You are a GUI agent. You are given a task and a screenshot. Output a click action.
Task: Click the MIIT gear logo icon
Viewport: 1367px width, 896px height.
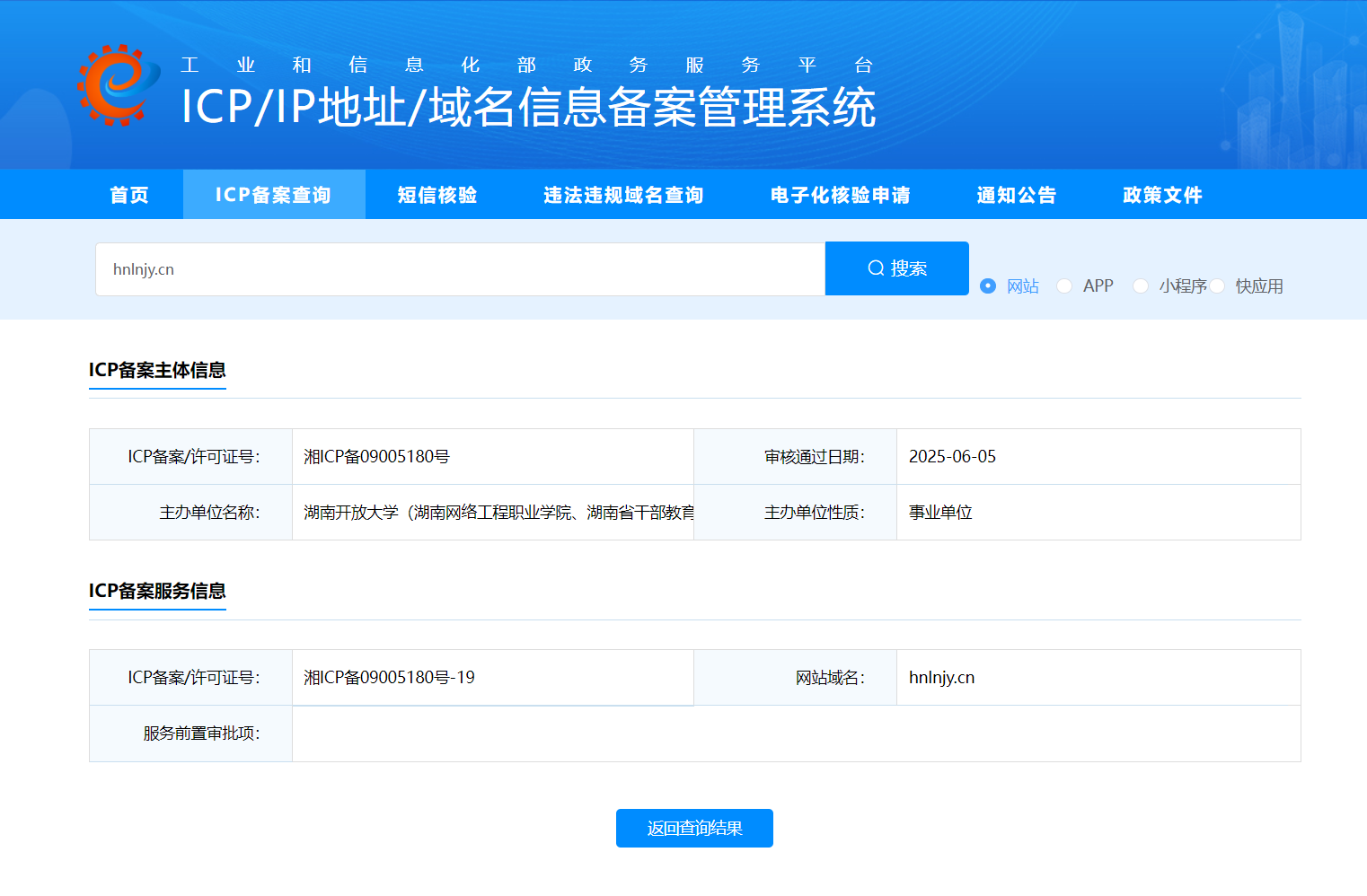[x=119, y=84]
